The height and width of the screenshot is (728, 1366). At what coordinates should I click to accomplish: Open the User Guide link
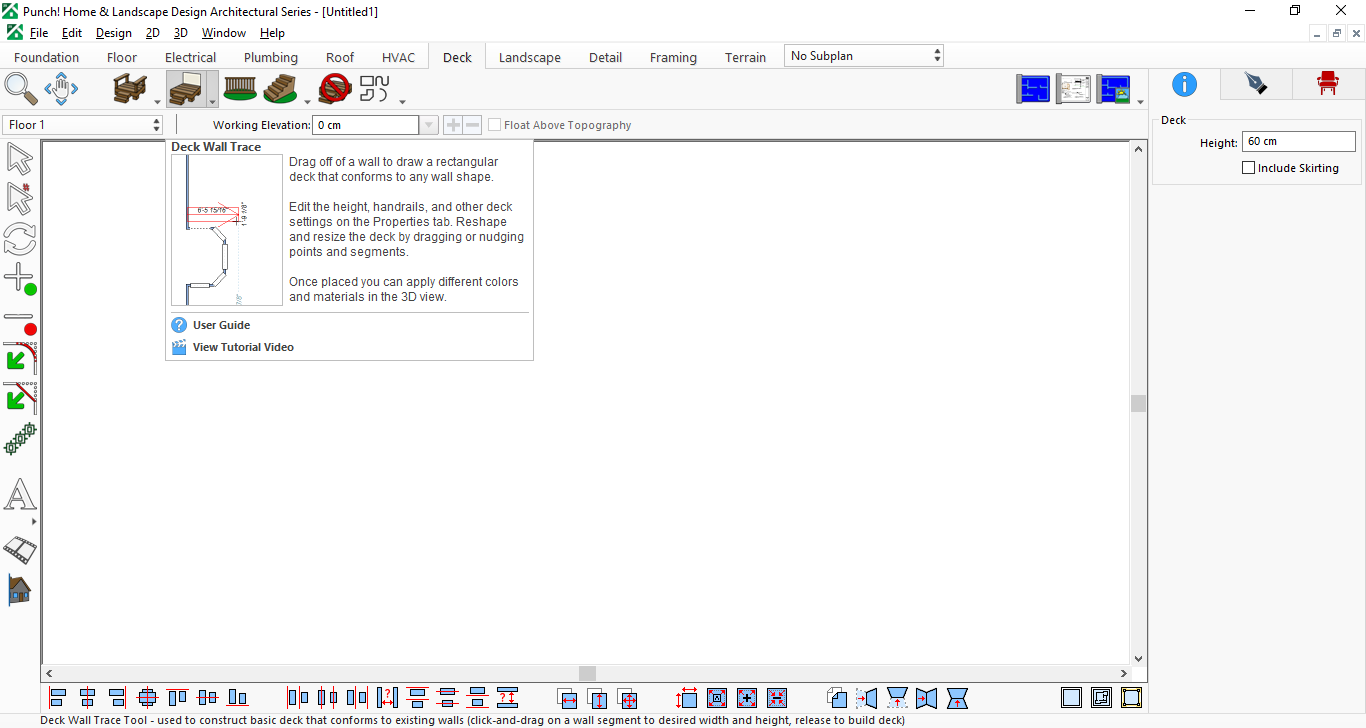221,325
